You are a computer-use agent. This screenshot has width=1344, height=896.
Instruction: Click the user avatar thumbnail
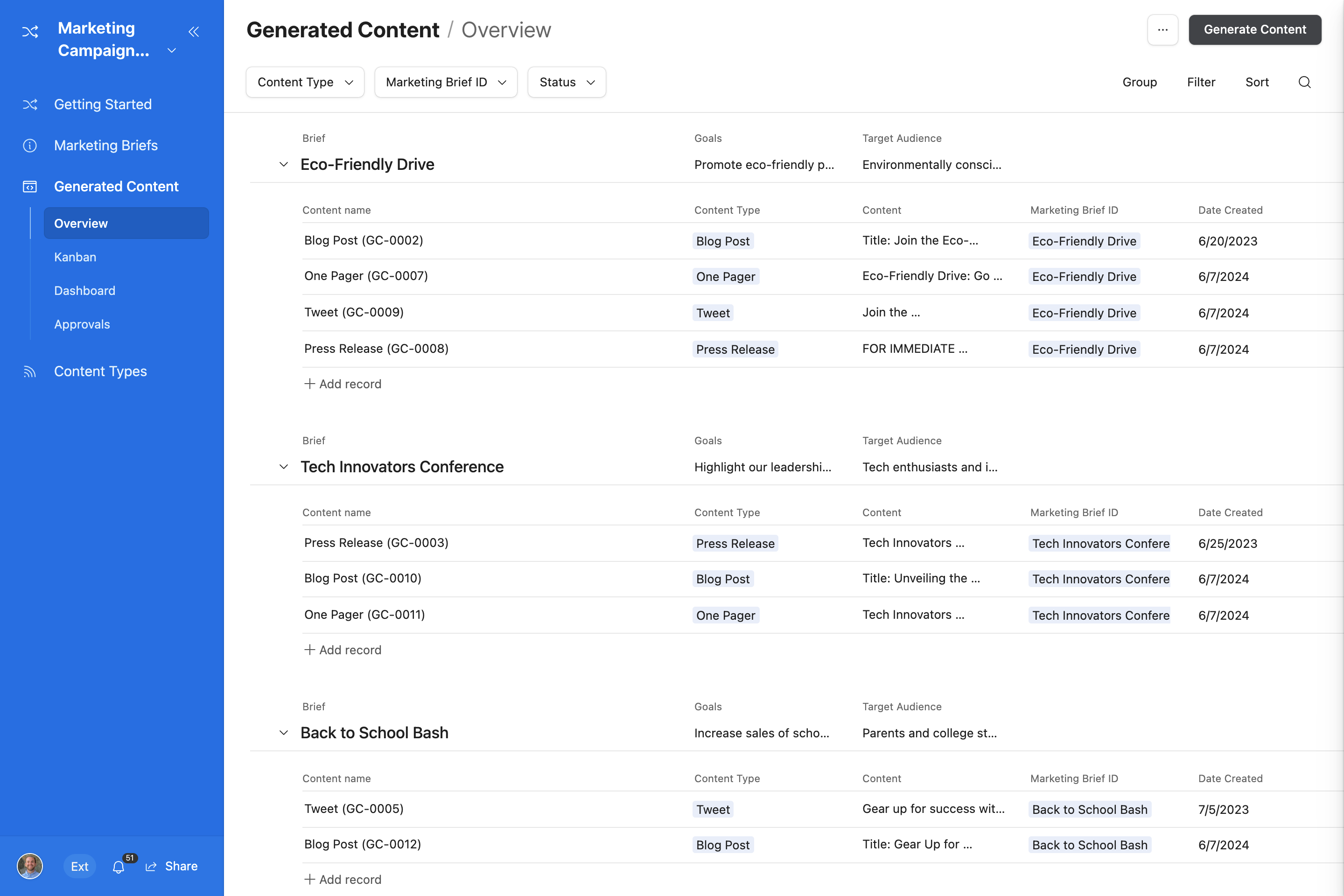pyautogui.click(x=30, y=866)
